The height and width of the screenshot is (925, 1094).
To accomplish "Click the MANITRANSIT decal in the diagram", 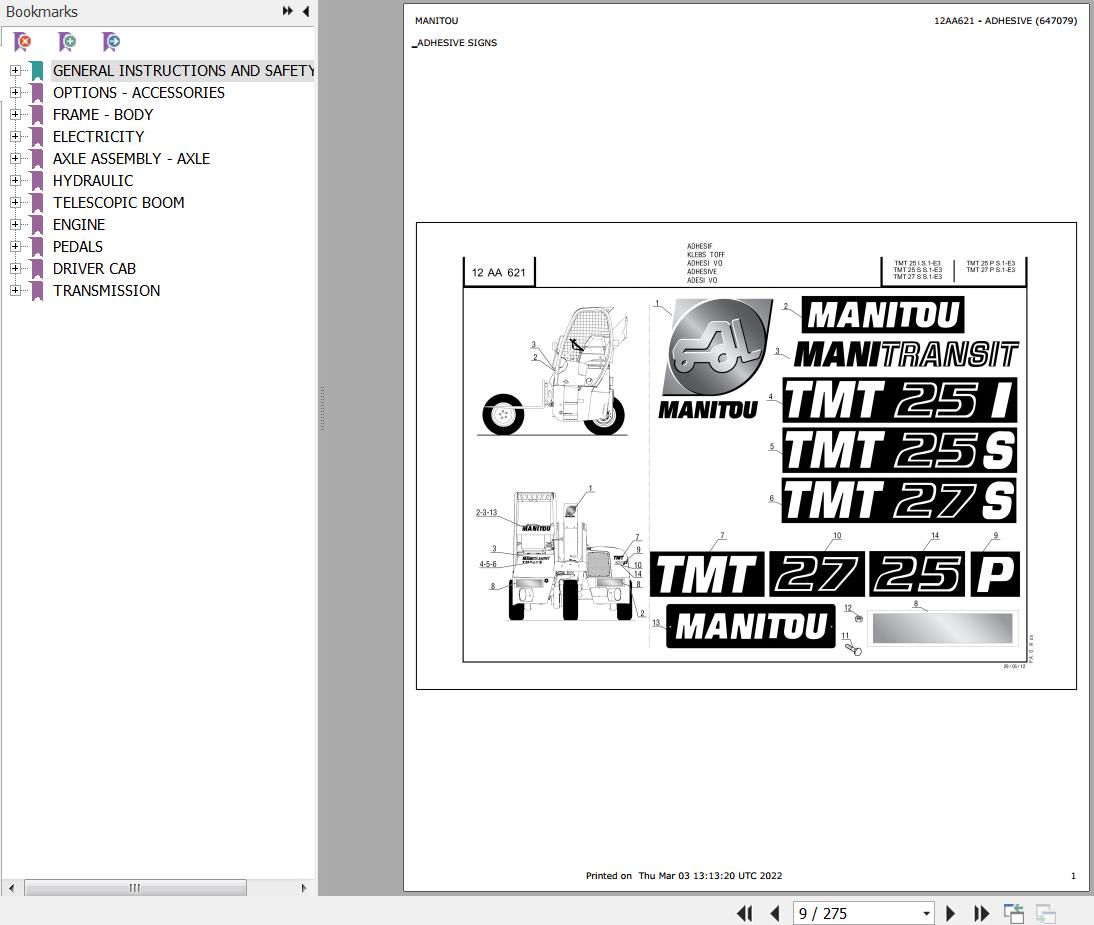I will (x=906, y=354).
